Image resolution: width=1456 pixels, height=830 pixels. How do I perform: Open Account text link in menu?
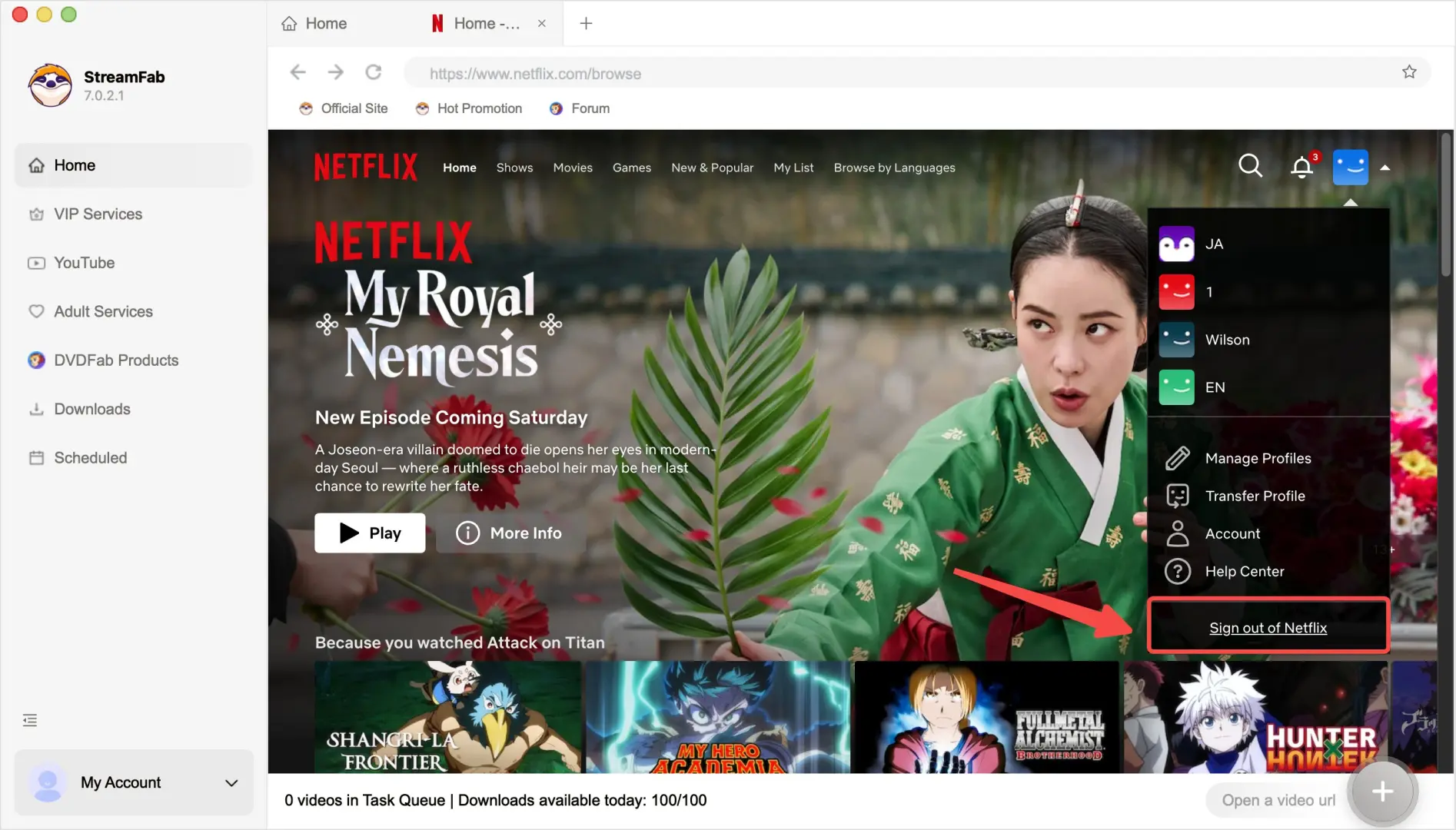click(1233, 533)
